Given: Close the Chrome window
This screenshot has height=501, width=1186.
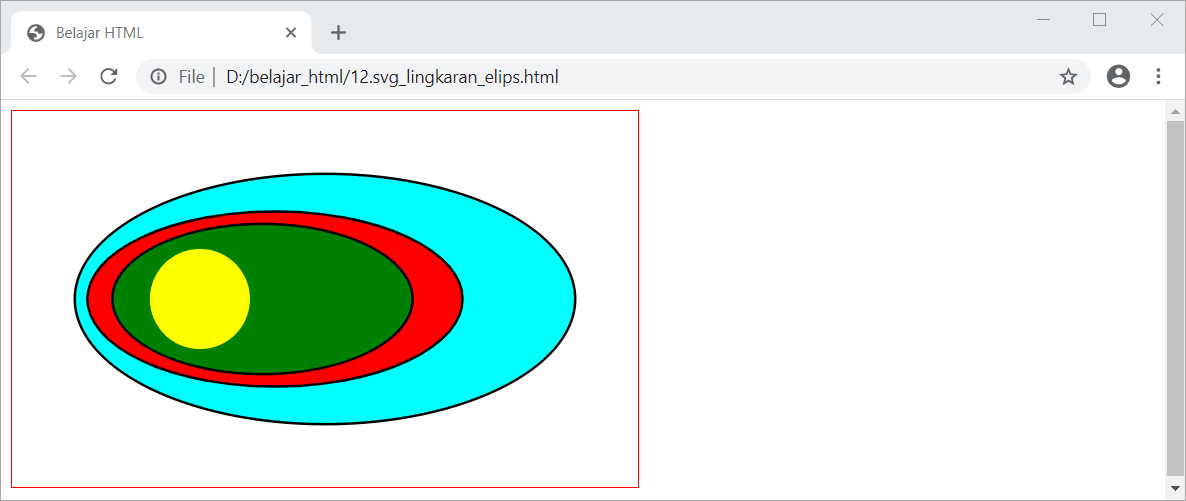Looking at the screenshot, I should coord(1157,20).
